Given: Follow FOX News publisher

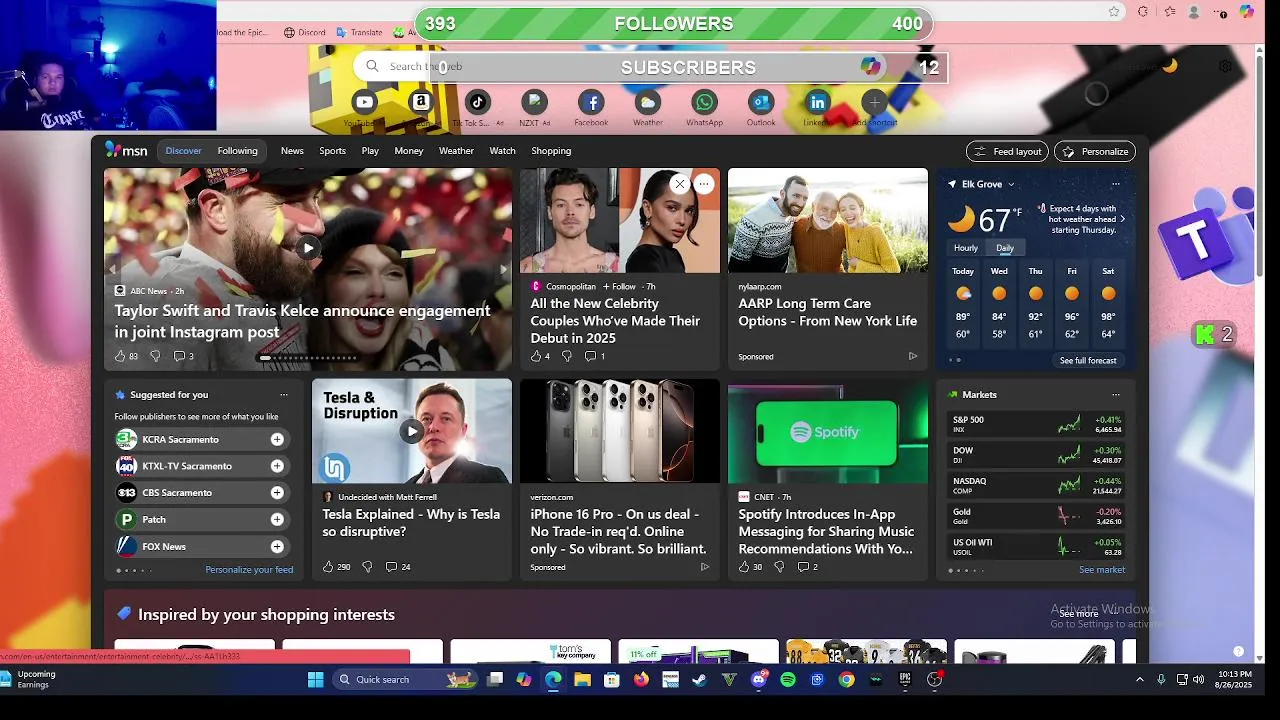Looking at the screenshot, I should pos(277,547).
